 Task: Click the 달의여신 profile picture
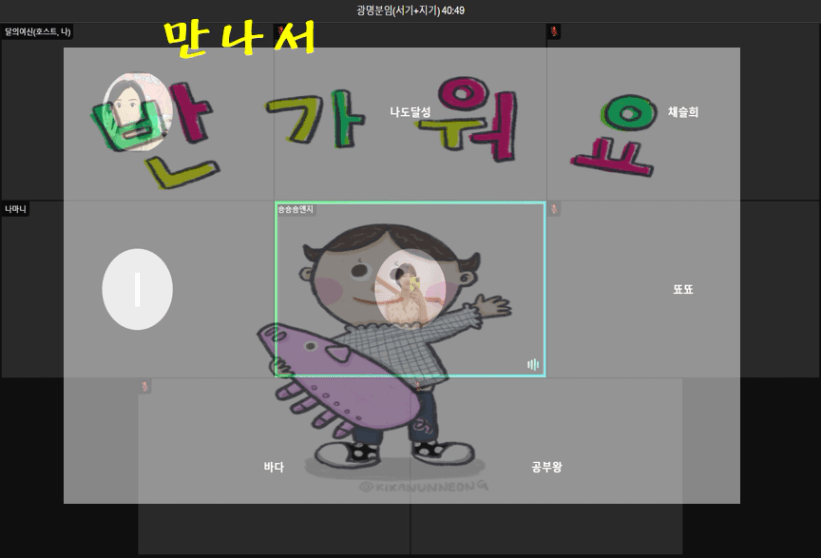point(137,111)
